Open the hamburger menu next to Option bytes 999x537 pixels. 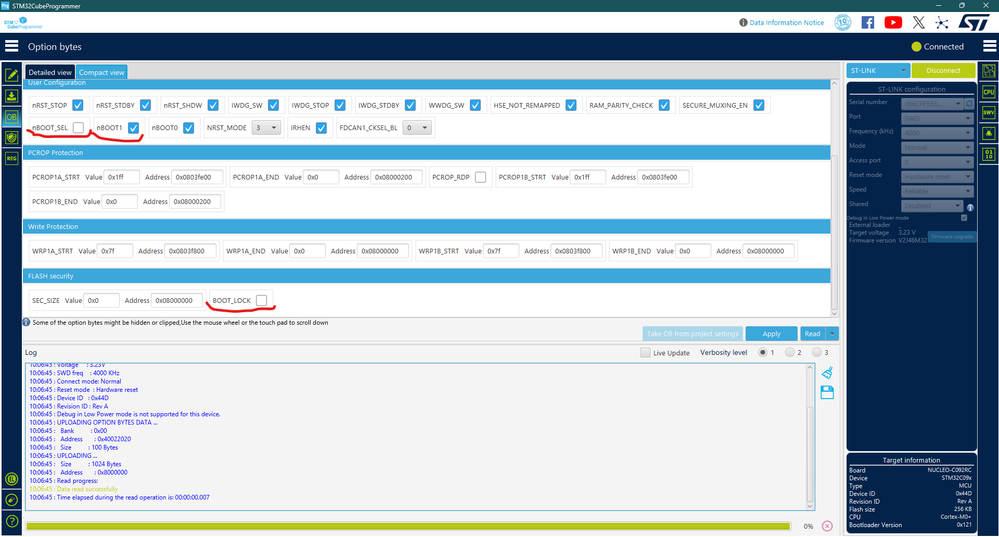coord(11,46)
